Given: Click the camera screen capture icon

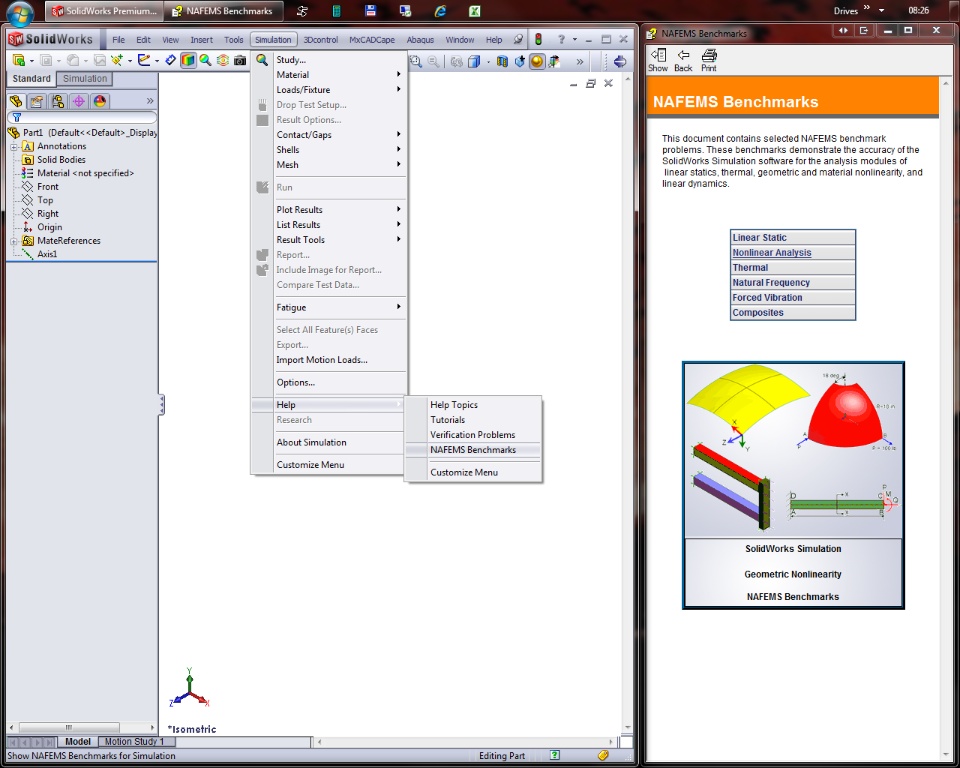Looking at the screenshot, I should point(240,60).
